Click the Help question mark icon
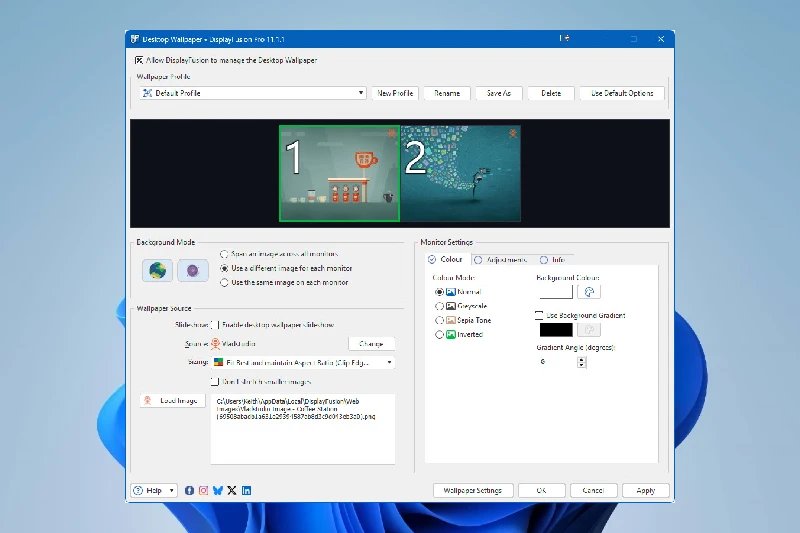 138,490
